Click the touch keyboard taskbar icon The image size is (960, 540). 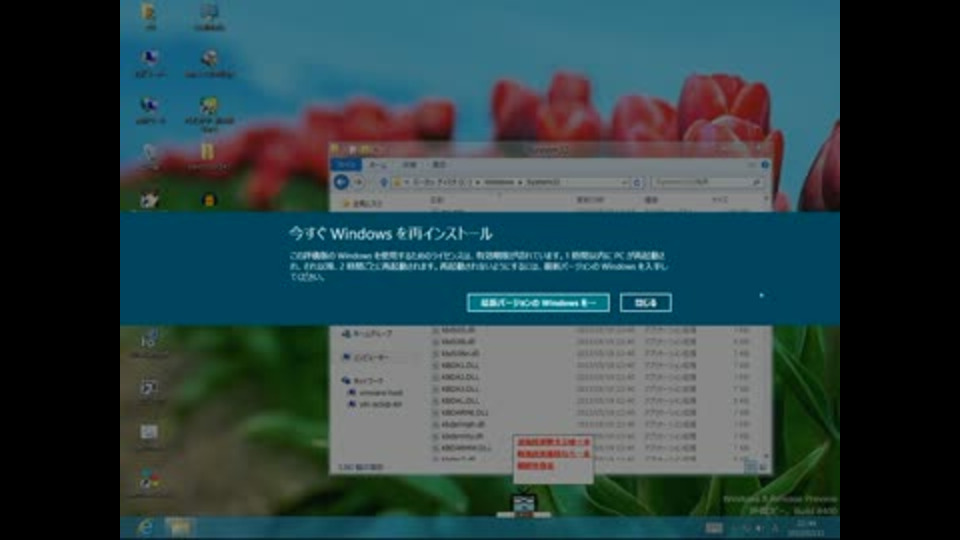click(x=714, y=527)
